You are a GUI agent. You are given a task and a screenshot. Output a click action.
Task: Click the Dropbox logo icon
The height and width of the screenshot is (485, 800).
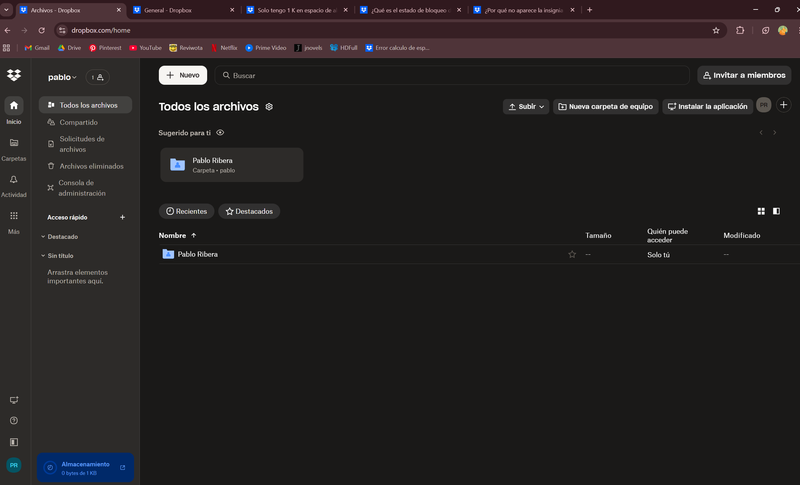tap(14, 75)
